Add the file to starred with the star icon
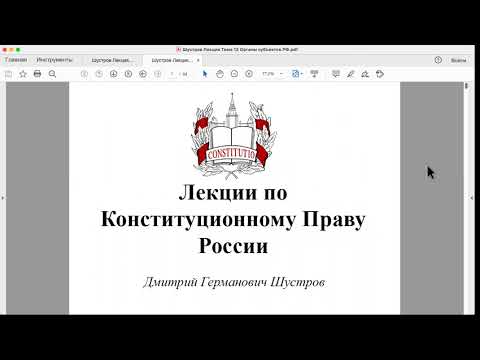 tap(23, 74)
